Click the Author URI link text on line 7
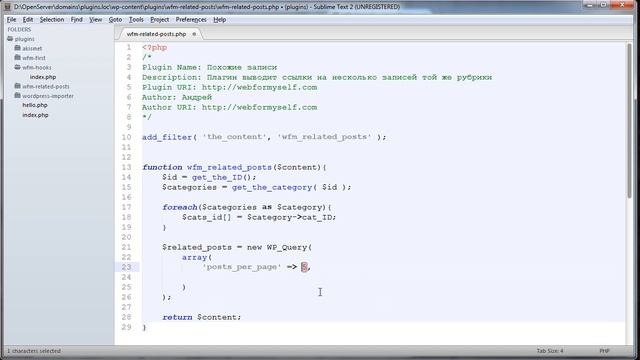 click(259, 107)
